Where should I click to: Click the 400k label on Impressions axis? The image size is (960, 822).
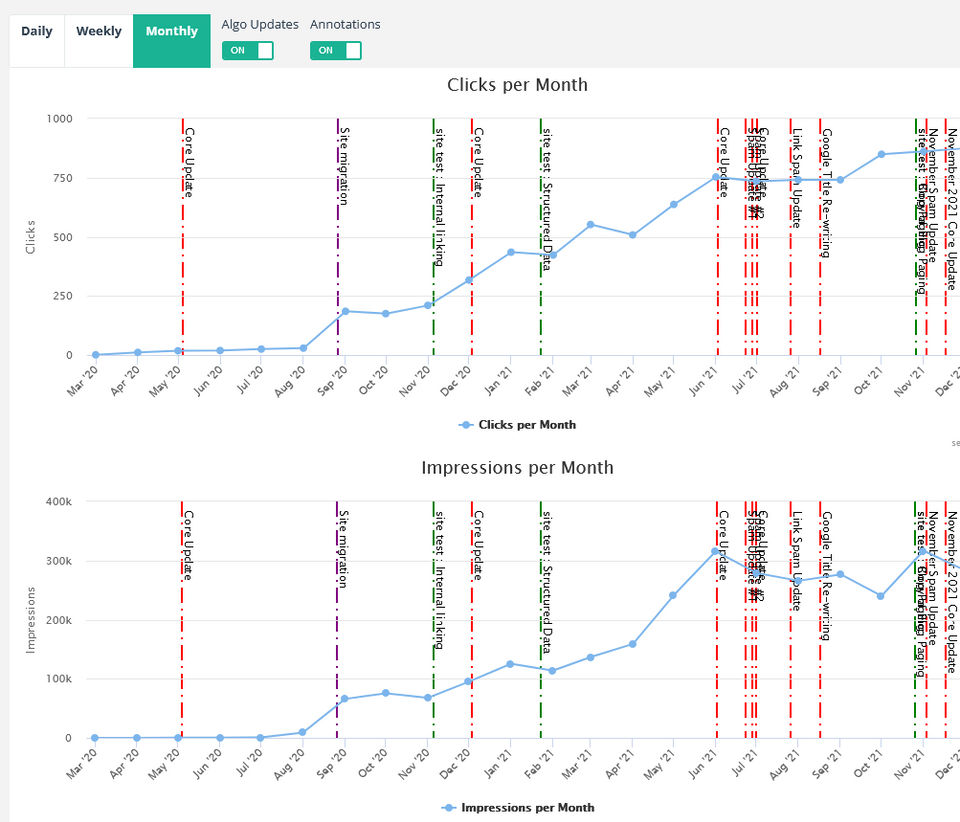[59, 502]
